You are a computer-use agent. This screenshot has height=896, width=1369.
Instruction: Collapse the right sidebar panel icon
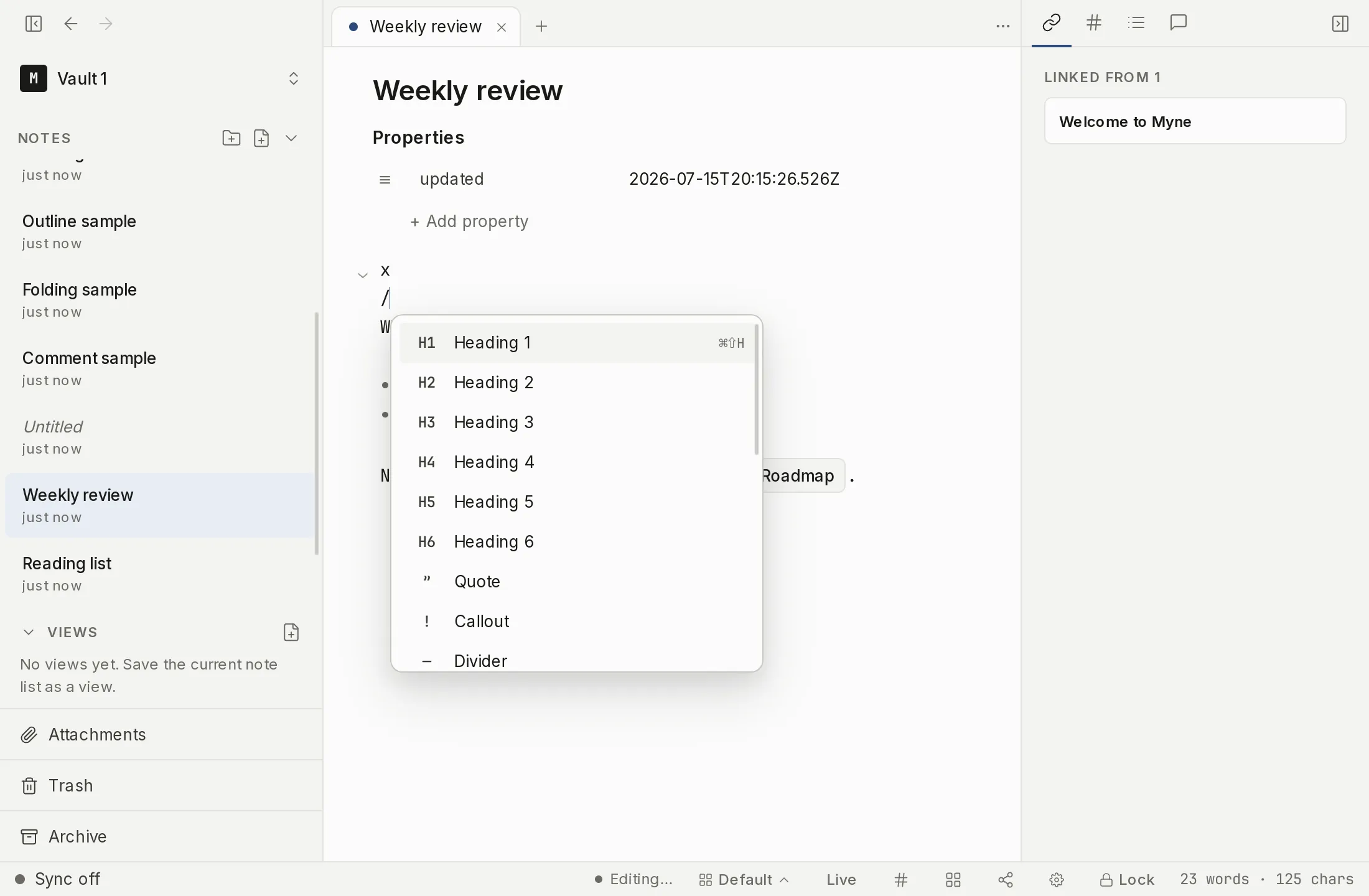1340,24
